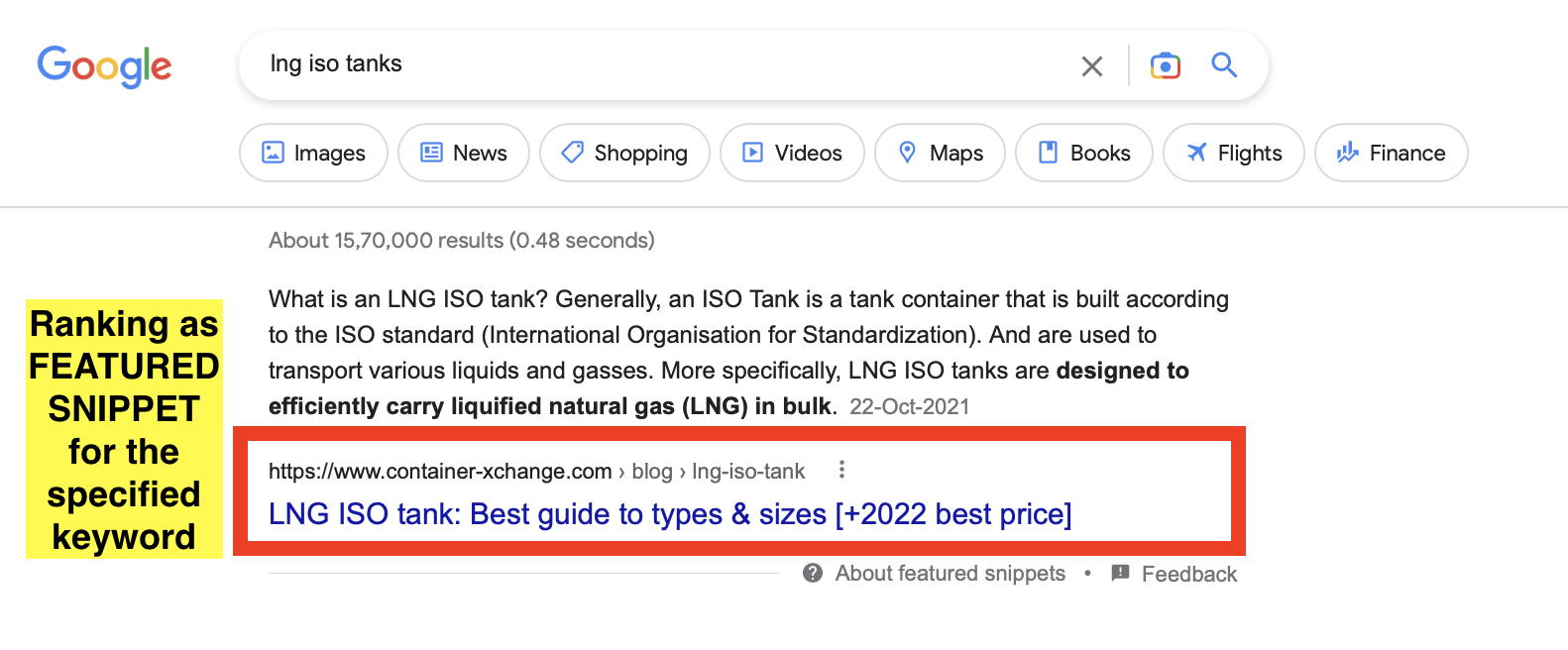The width and height of the screenshot is (1568, 650).
Task: Select the Flights filter chip
Action: click(1233, 153)
